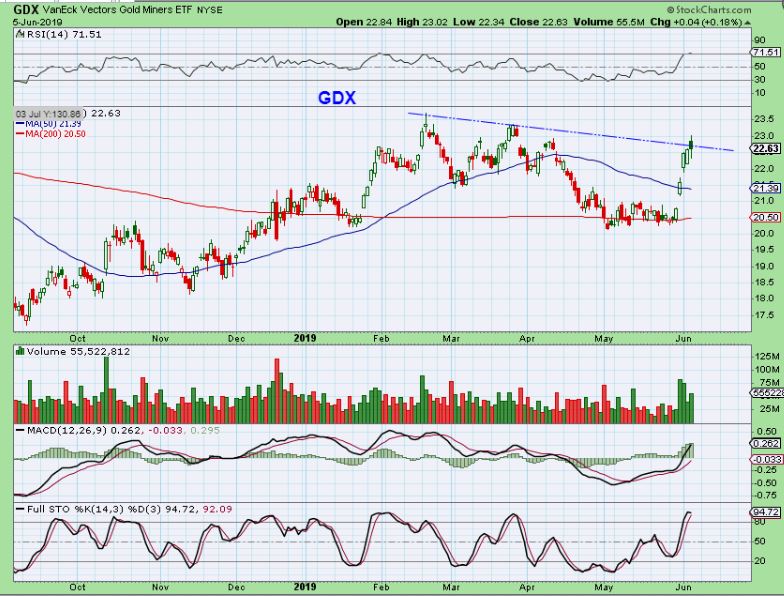Viewport: 784px width, 596px height.
Task: Click the 19.5 price axis label
Action: tap(766, 250)
